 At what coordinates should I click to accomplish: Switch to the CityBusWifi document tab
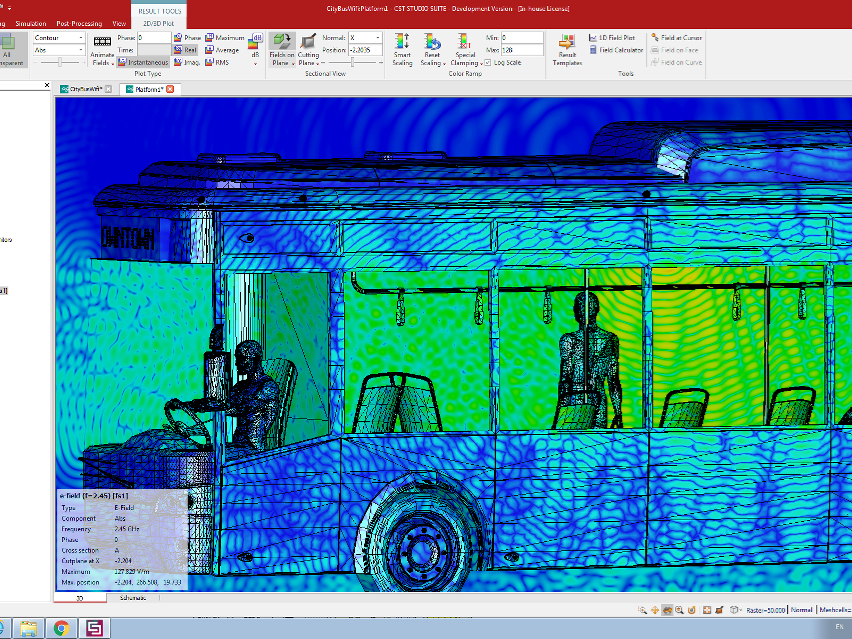tap(85, 89)
